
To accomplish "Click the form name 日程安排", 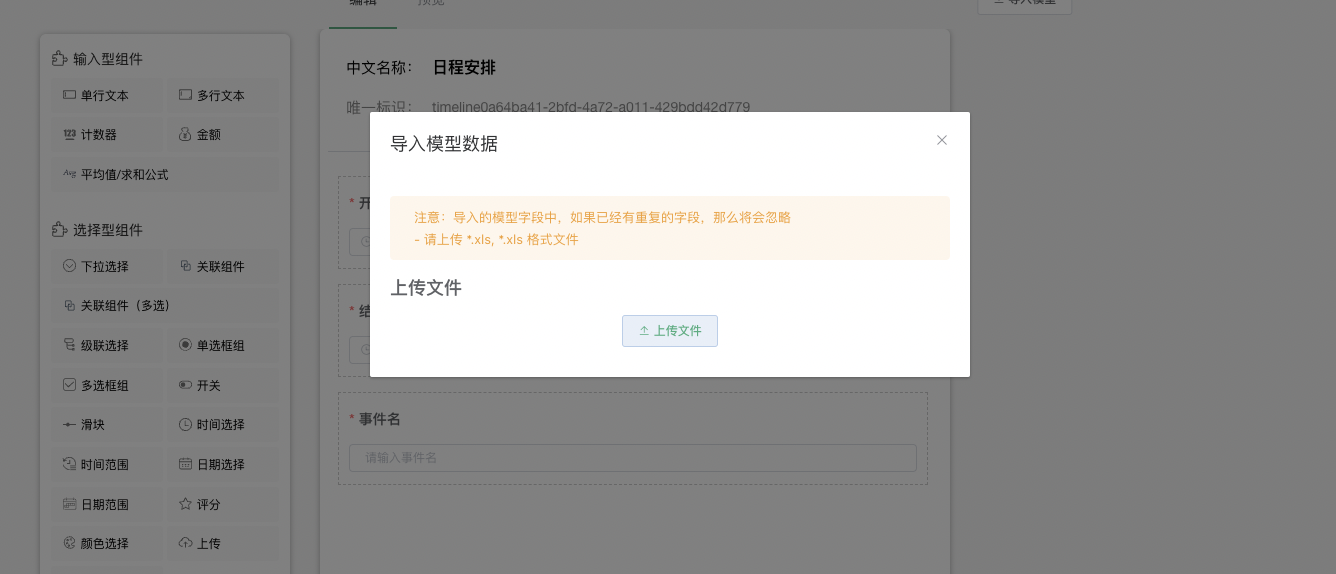I will (x=464, y=68).
